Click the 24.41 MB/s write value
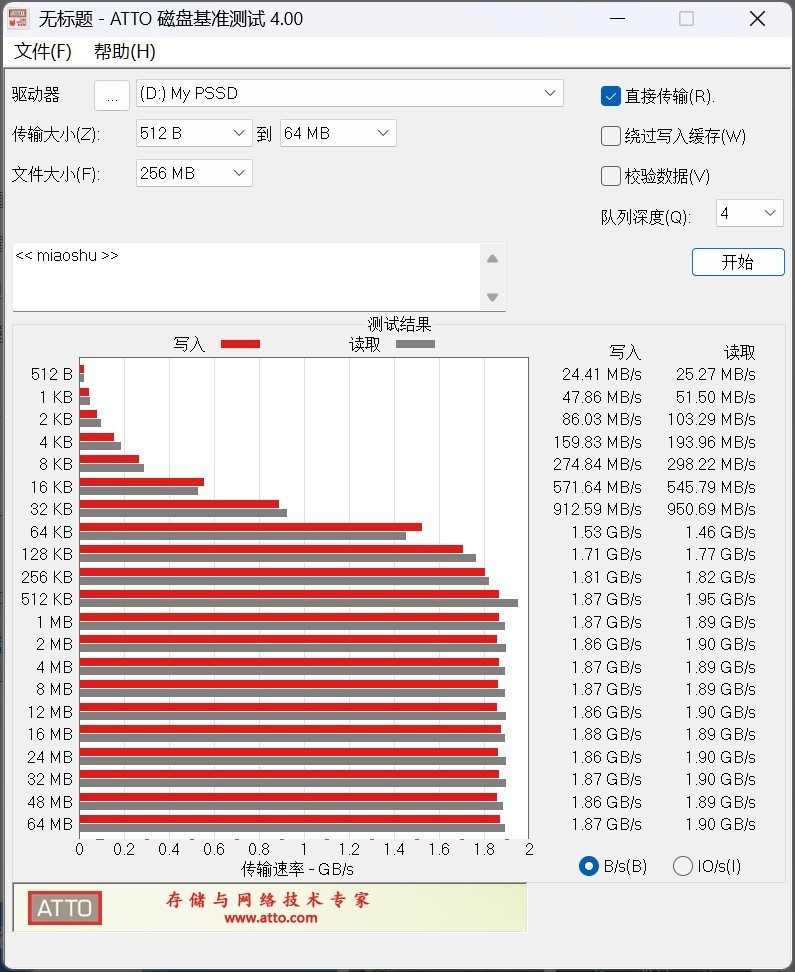795x972 pixels. 602,374
